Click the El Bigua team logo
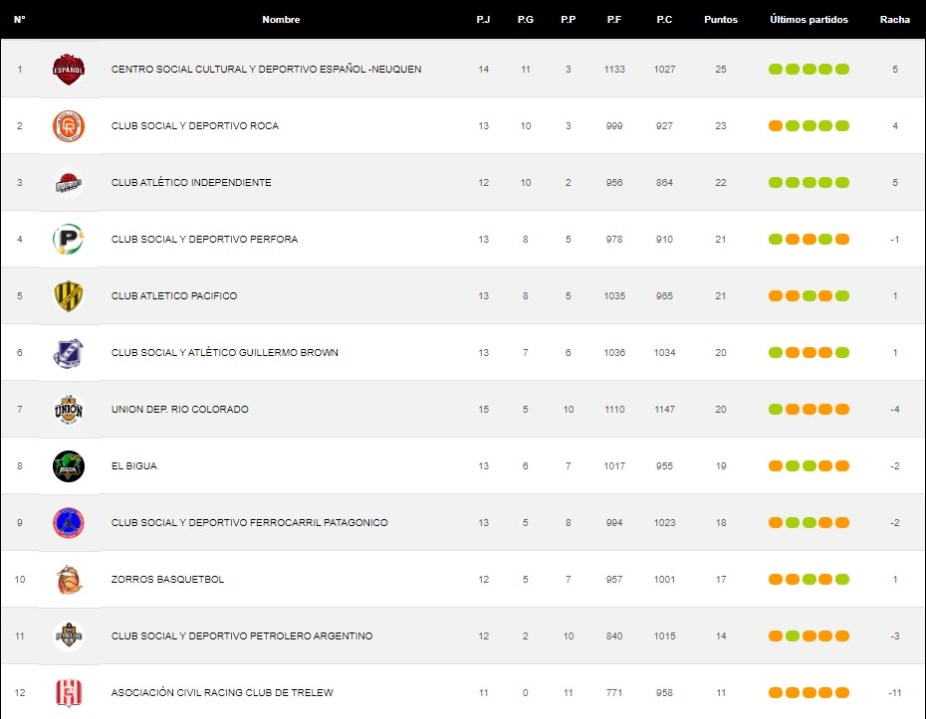This screenshot has height=719, width=926. (68, 466)
